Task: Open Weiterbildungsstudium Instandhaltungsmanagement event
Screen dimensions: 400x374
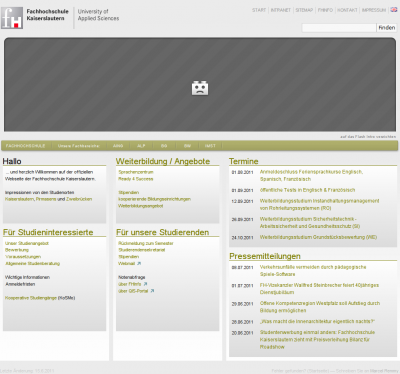Action: pyautogui.click(x=319, y=204)
